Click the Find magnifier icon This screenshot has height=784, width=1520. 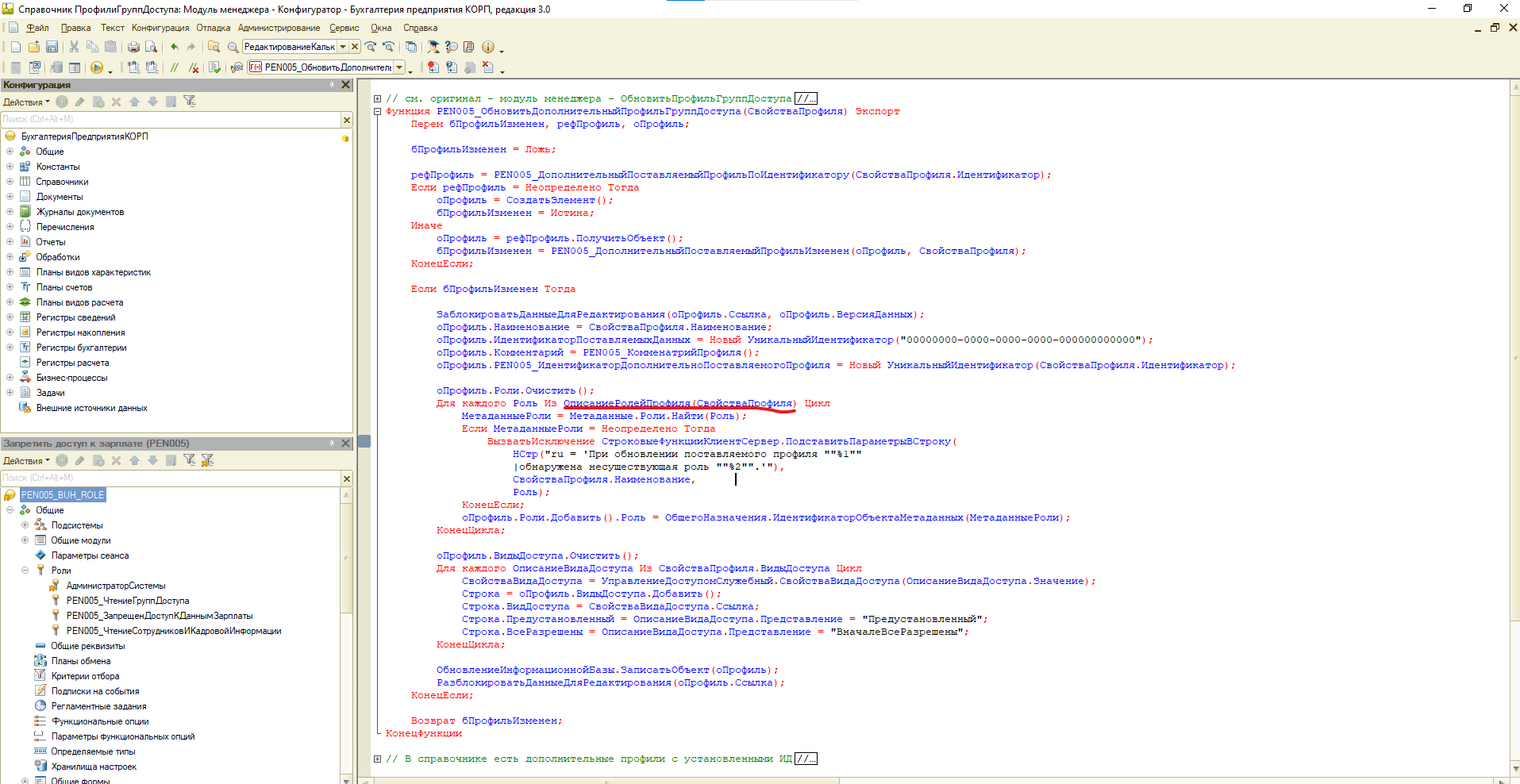tap(233, 47)
